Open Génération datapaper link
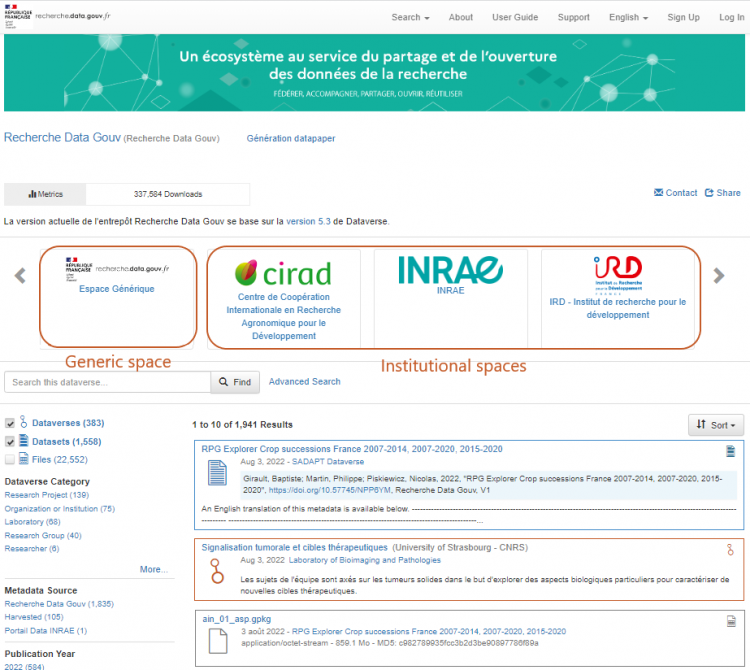The image size is (750, 670). tap(290, 138)
